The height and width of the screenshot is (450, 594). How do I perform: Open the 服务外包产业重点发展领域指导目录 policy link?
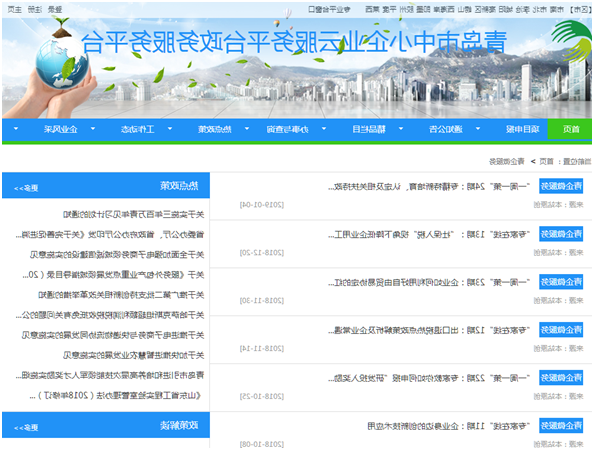click(x=114, y=275)
